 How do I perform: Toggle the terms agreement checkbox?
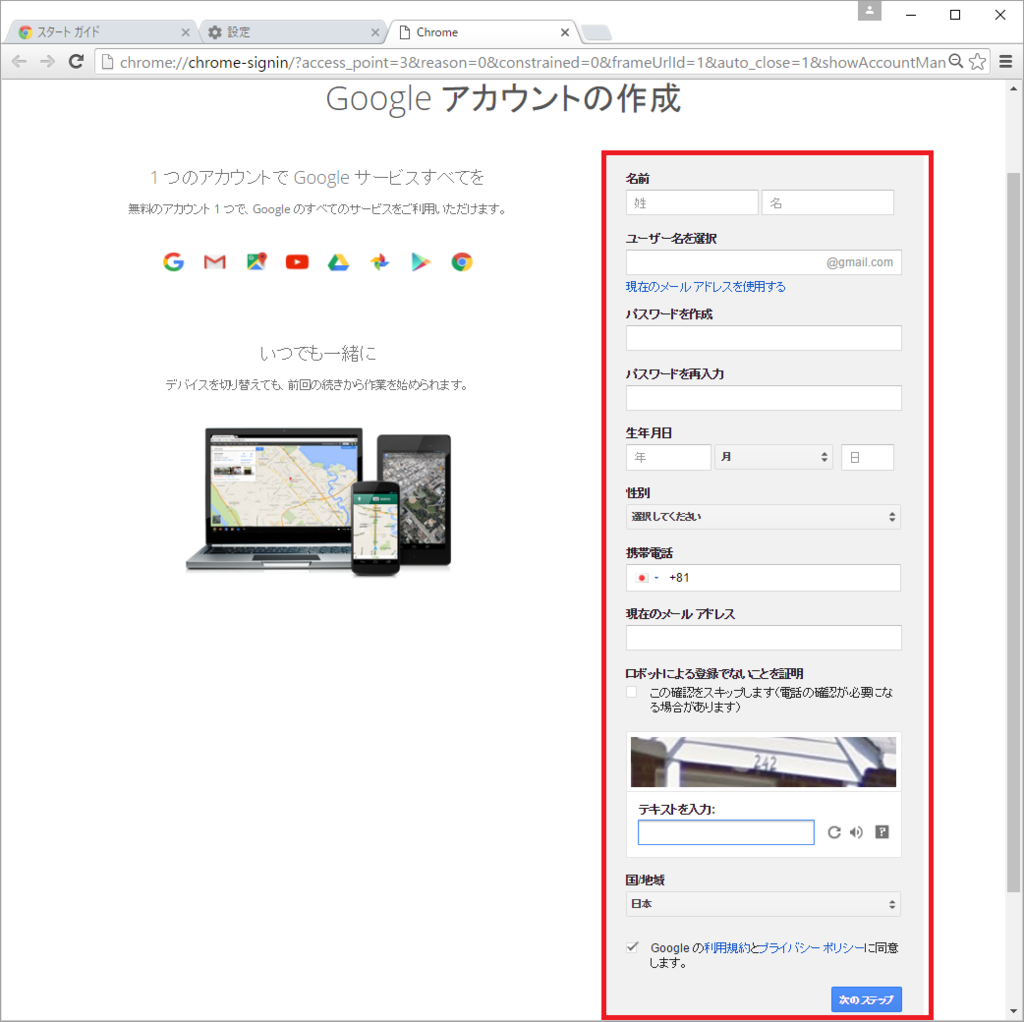632,947
